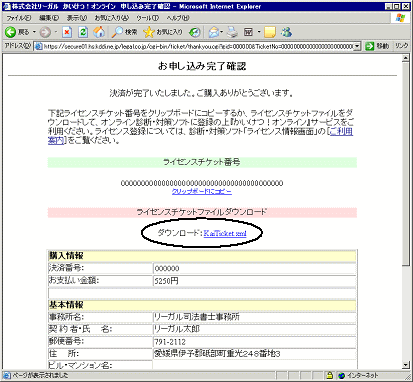Viewport: 413px width, 382px height.
Task: Click the scrollbar down arrow
Action: pos(405,365)
